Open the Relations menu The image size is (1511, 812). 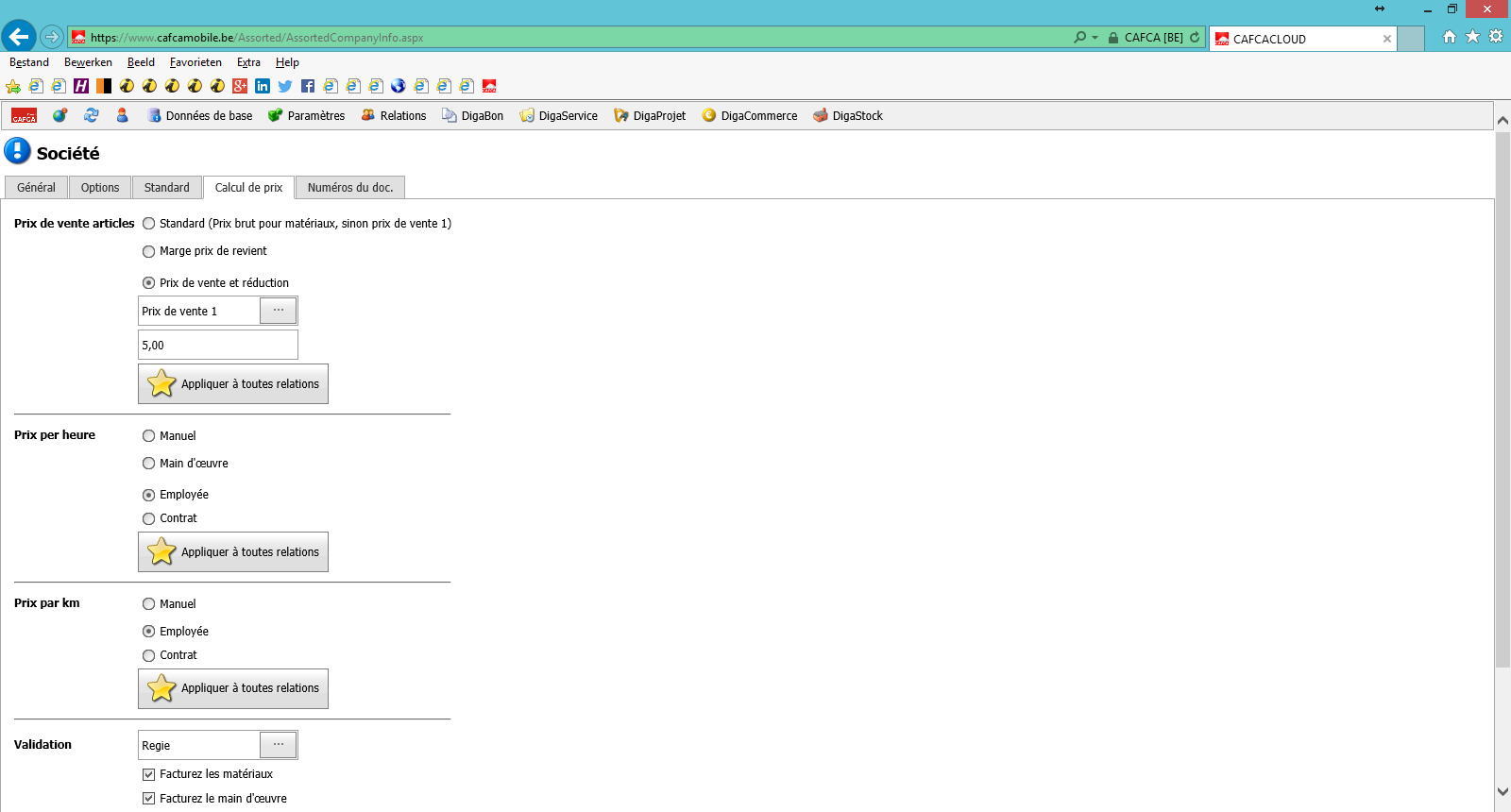(x=394, y=116)
